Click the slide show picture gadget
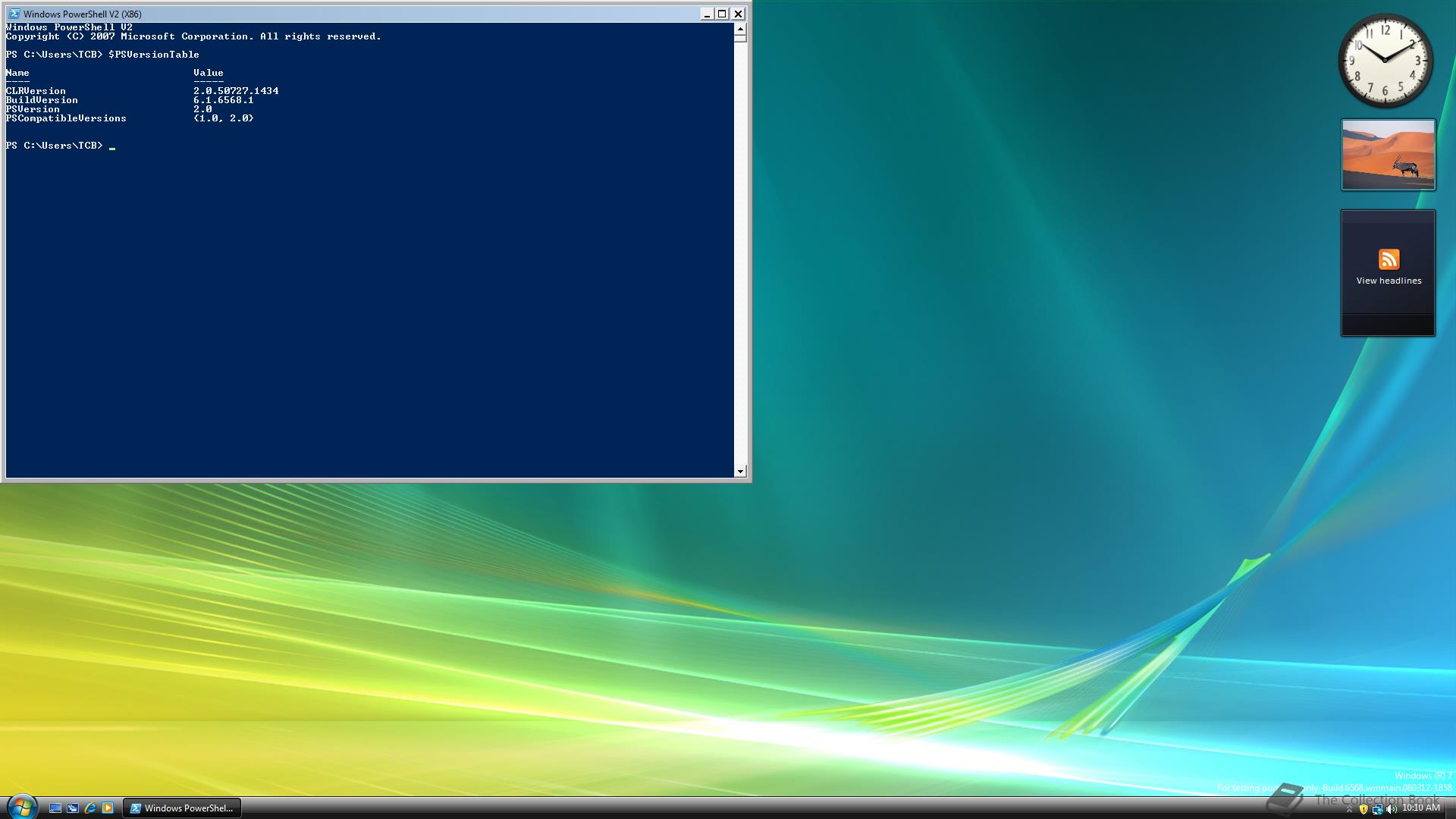This screenshot has height=819, width=1456. 1388,155
